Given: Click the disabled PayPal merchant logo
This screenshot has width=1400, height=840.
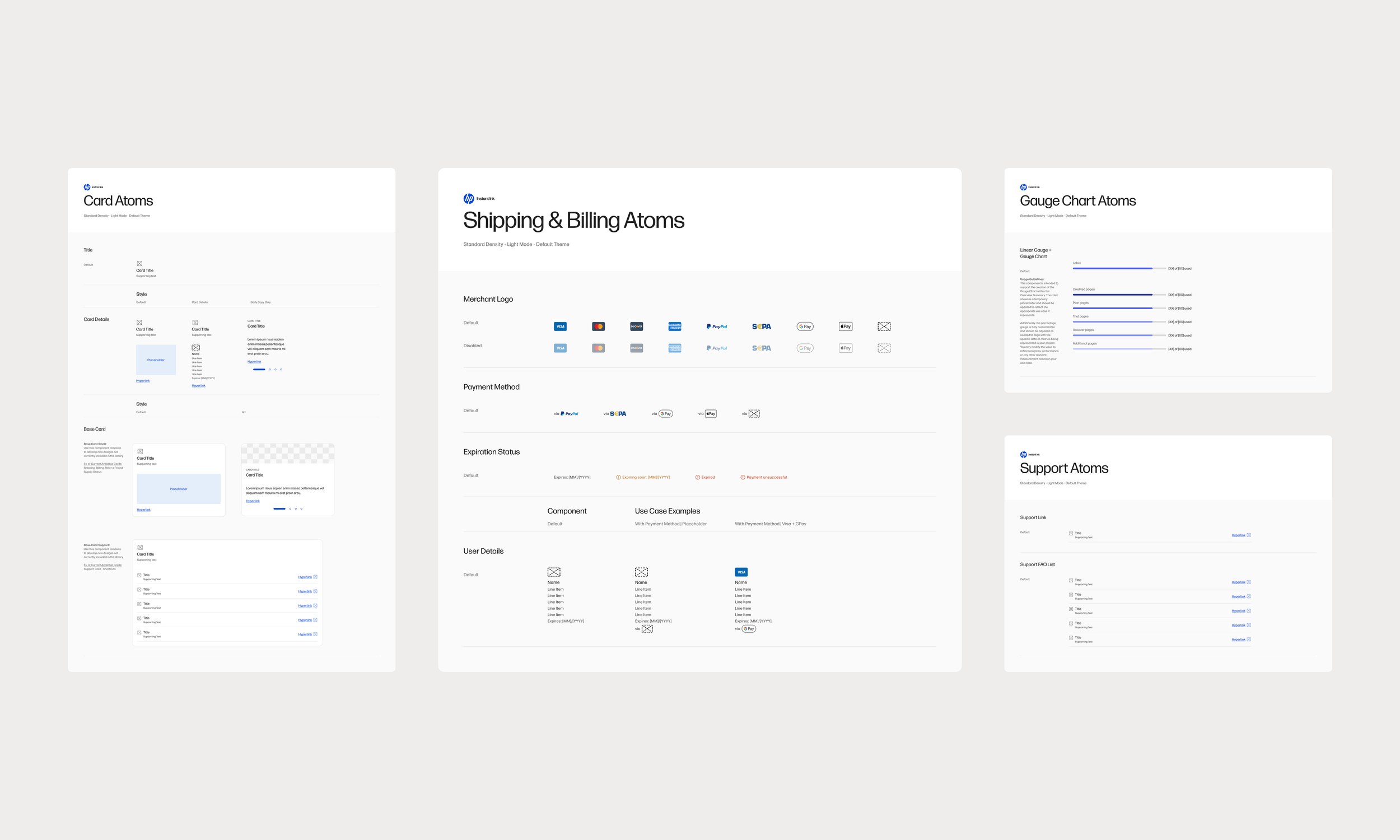Looking at the screenshot, I should click(x=716, y=348).
